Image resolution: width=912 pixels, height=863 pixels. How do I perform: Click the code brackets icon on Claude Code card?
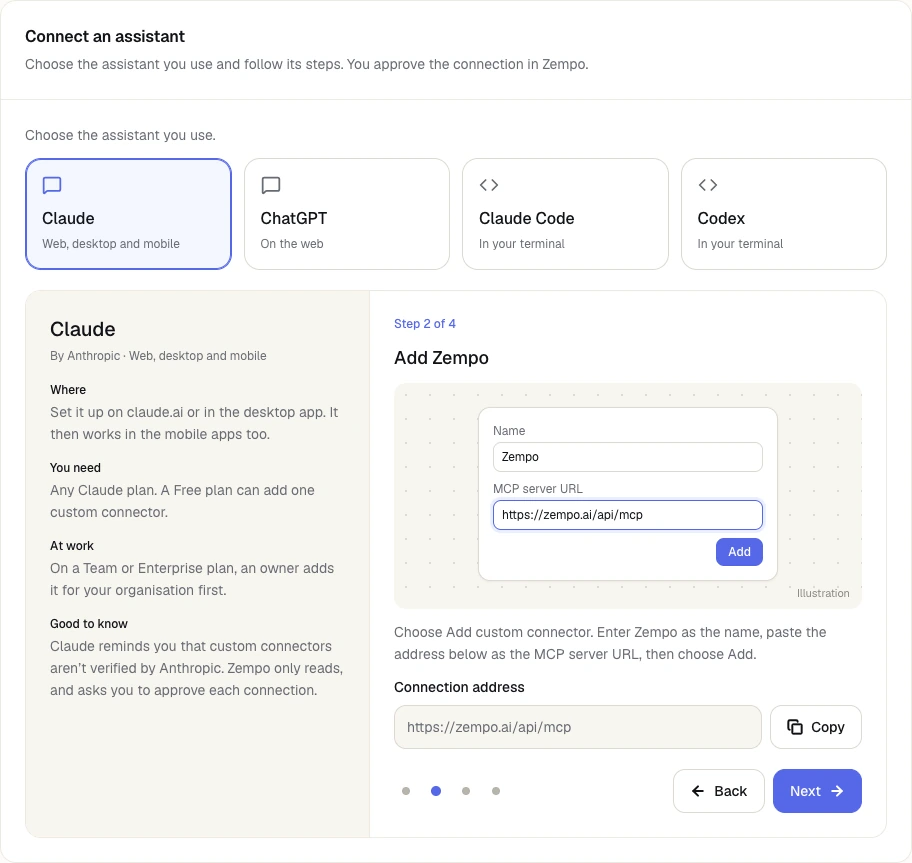pos(489,185)
